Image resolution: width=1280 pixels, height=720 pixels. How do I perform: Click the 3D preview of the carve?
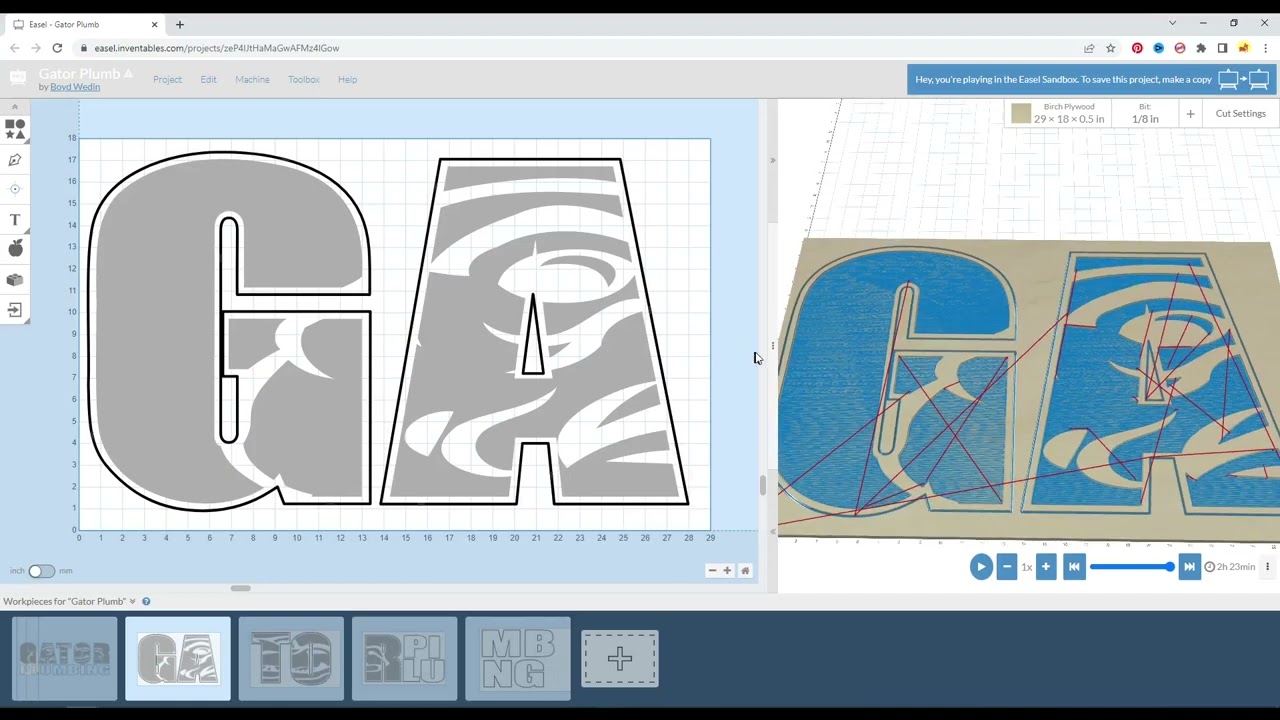(x=1029, y=390)
